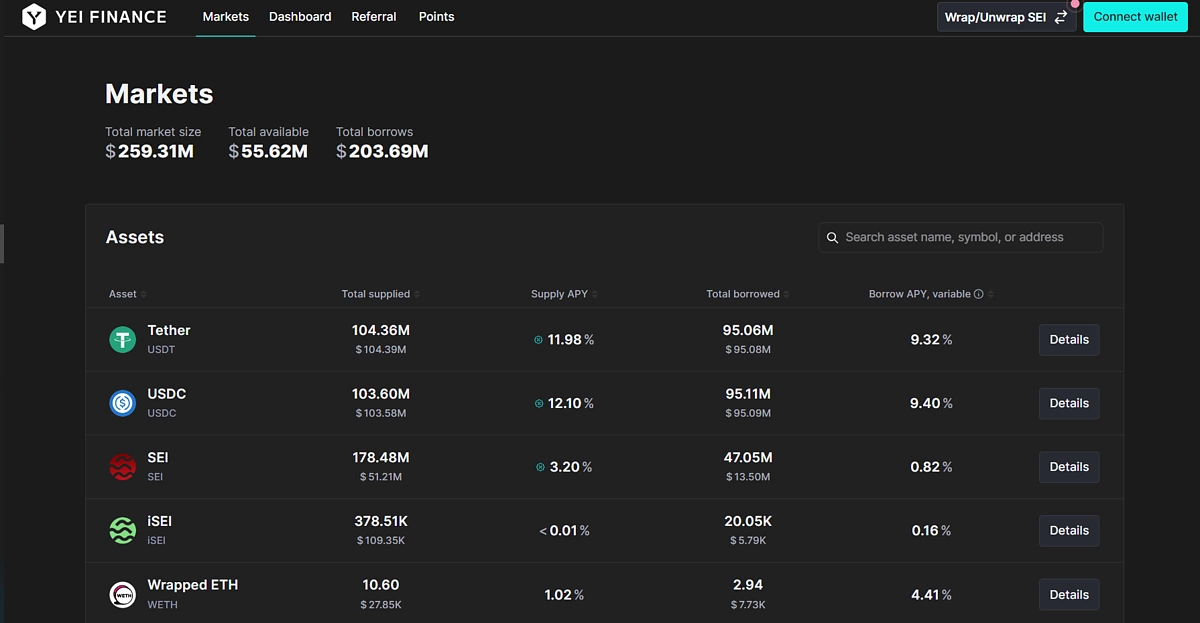Screen dimensions: 1200x623
Task: Click the USDC coin icon
Action: (122, 403)
